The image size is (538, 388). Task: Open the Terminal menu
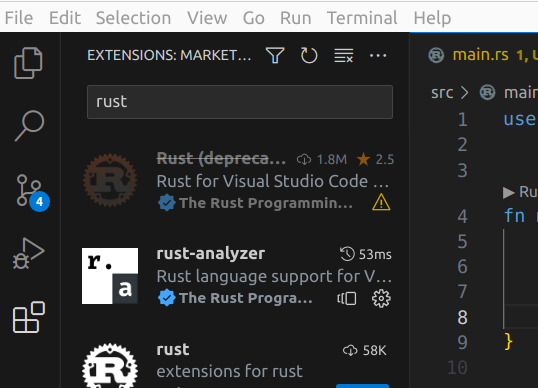(362, 18)
